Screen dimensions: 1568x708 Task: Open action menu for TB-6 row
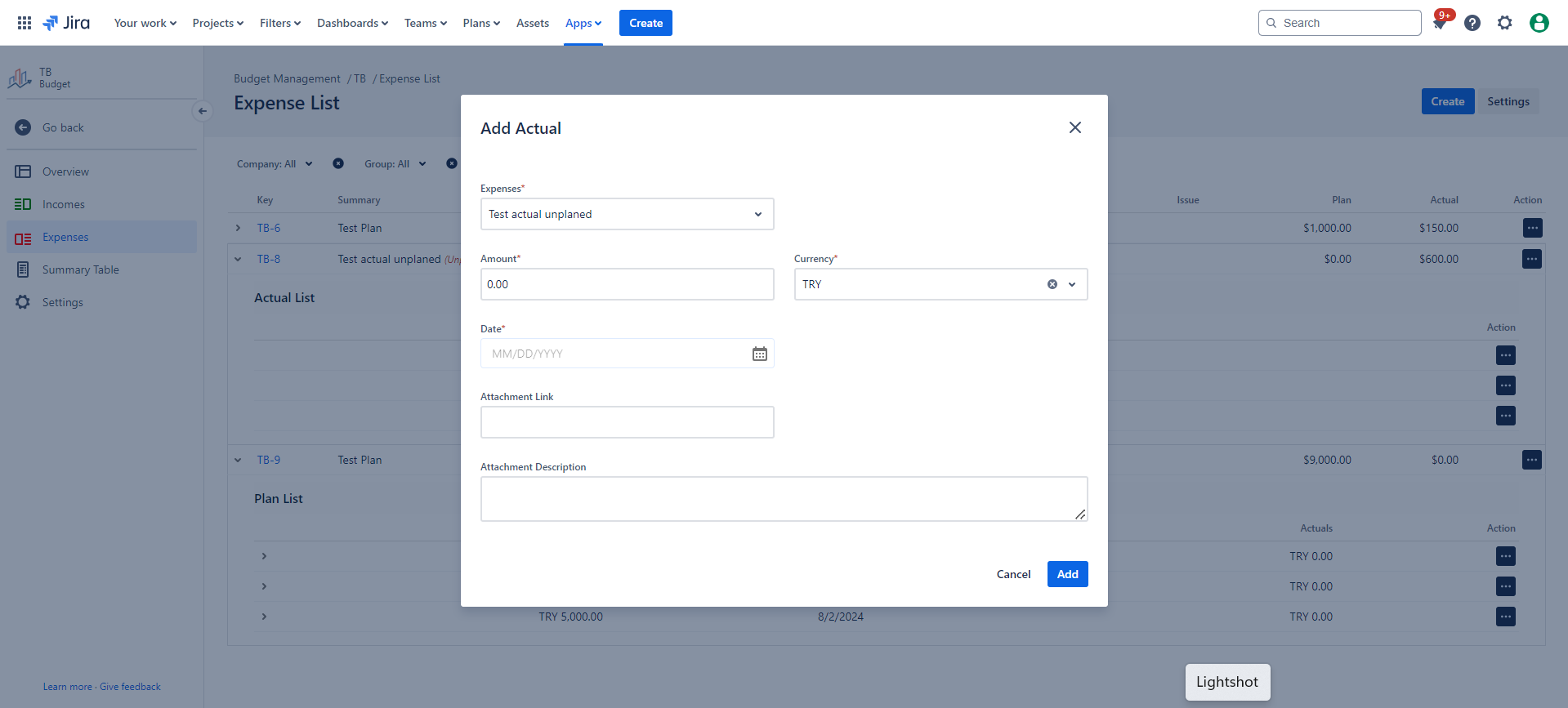(x=1532, y=228)
